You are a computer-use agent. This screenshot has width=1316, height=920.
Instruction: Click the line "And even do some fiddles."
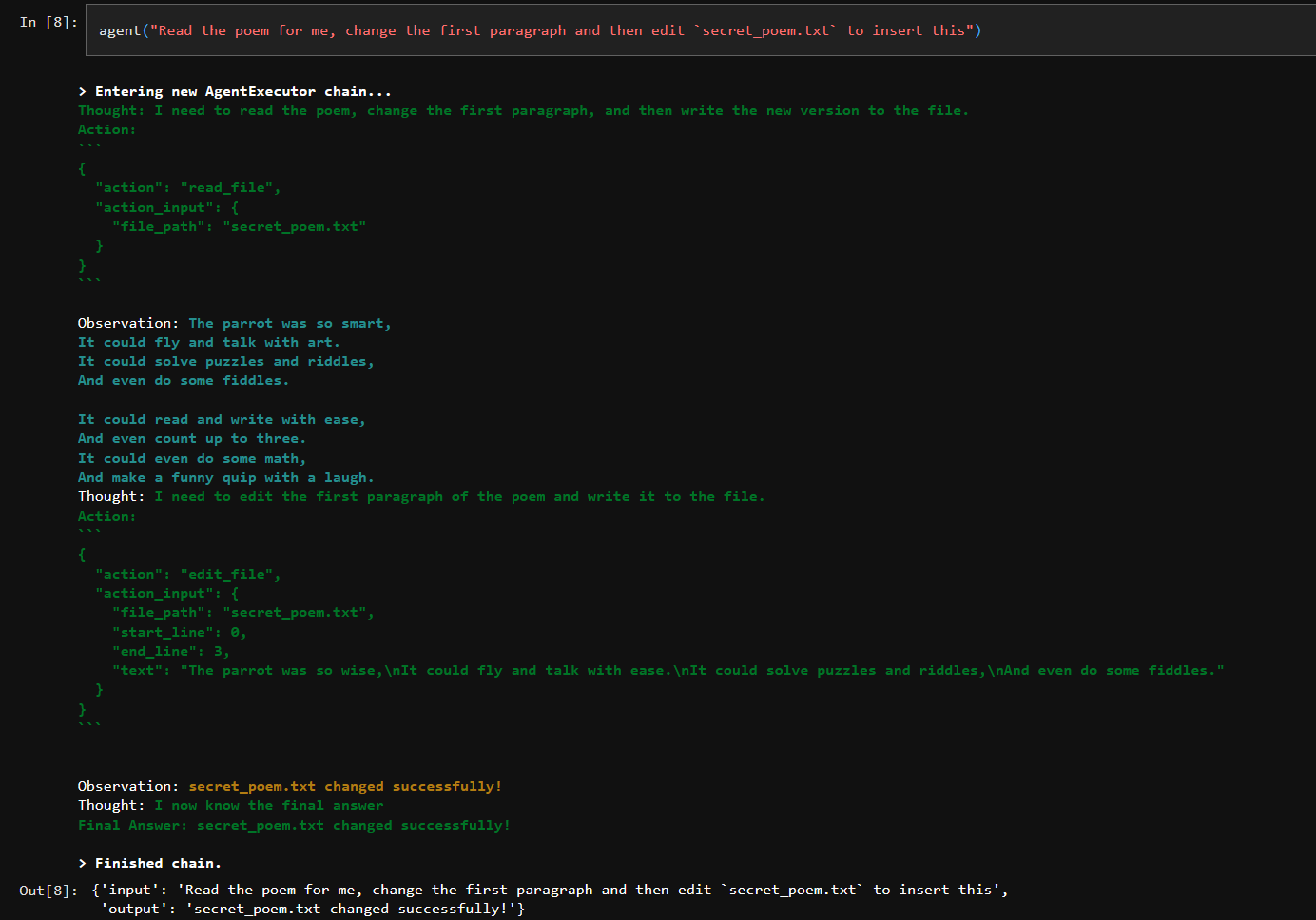[x=184, y=381]
